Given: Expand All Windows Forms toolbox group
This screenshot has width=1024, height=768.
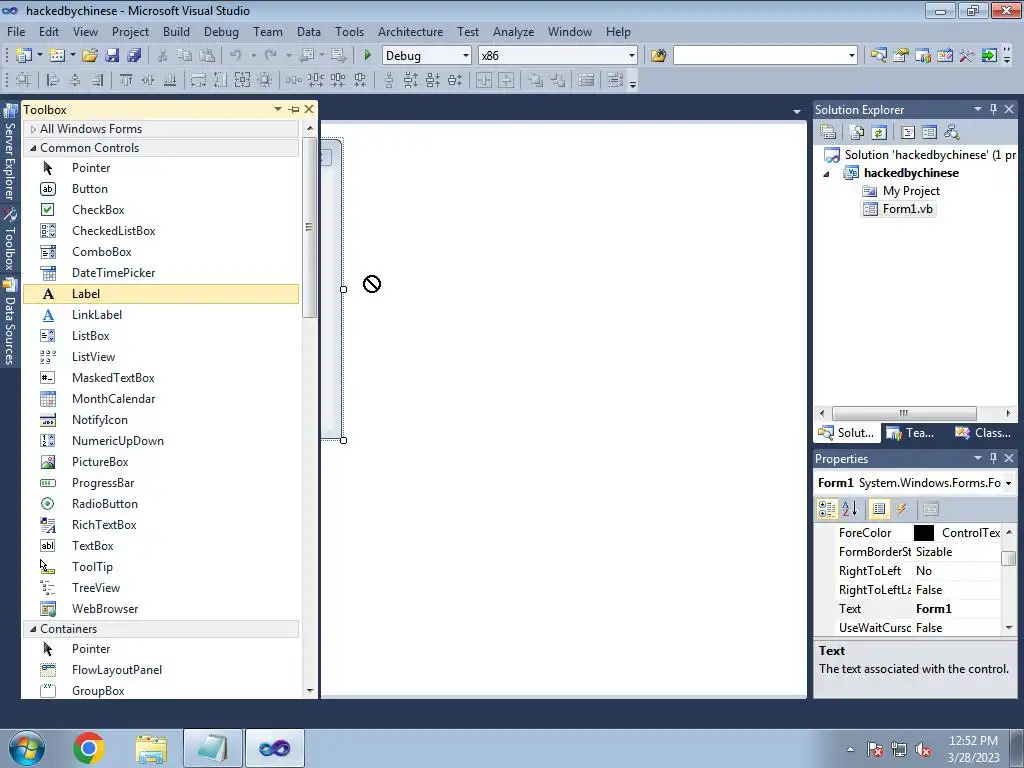Looking at the screenshot, I should pyautogui.click(x=33, y=129).
